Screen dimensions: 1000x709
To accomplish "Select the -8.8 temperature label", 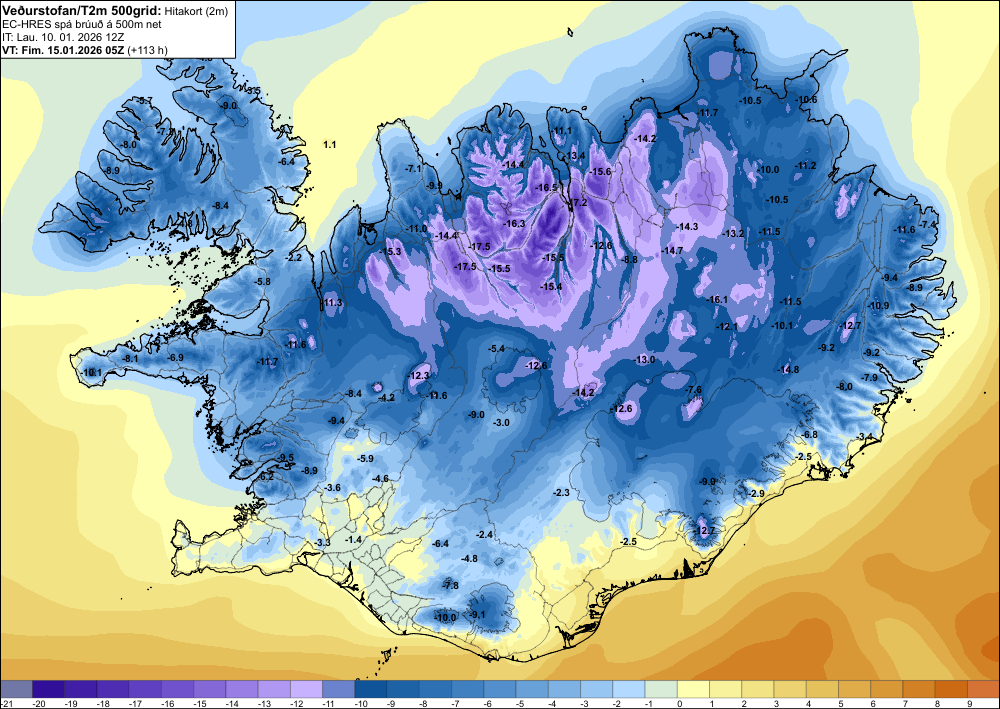I will tap(629, 259).
